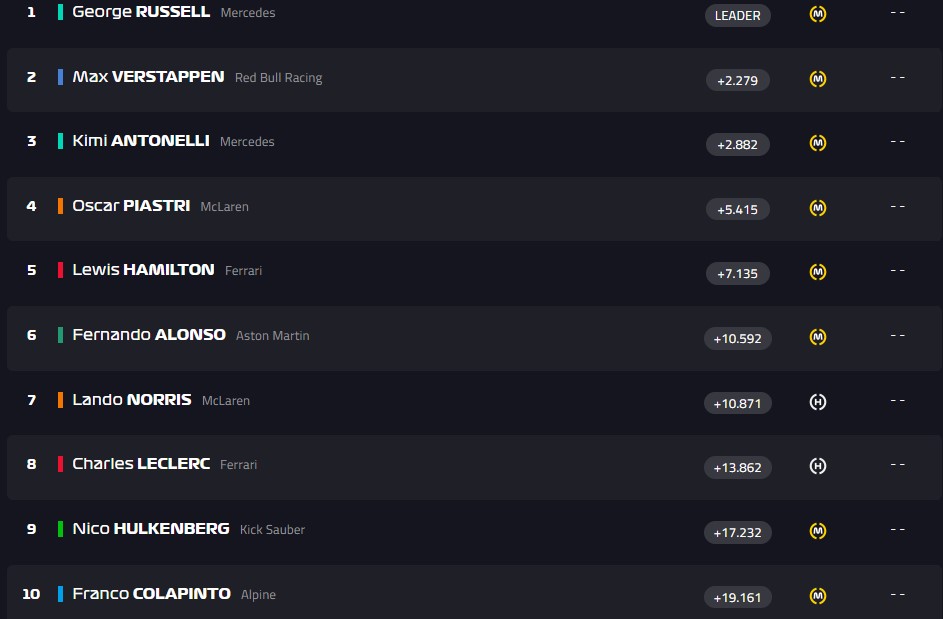Click position number 8 for Leclerc
943x619 pixels.
pos(31,464)
